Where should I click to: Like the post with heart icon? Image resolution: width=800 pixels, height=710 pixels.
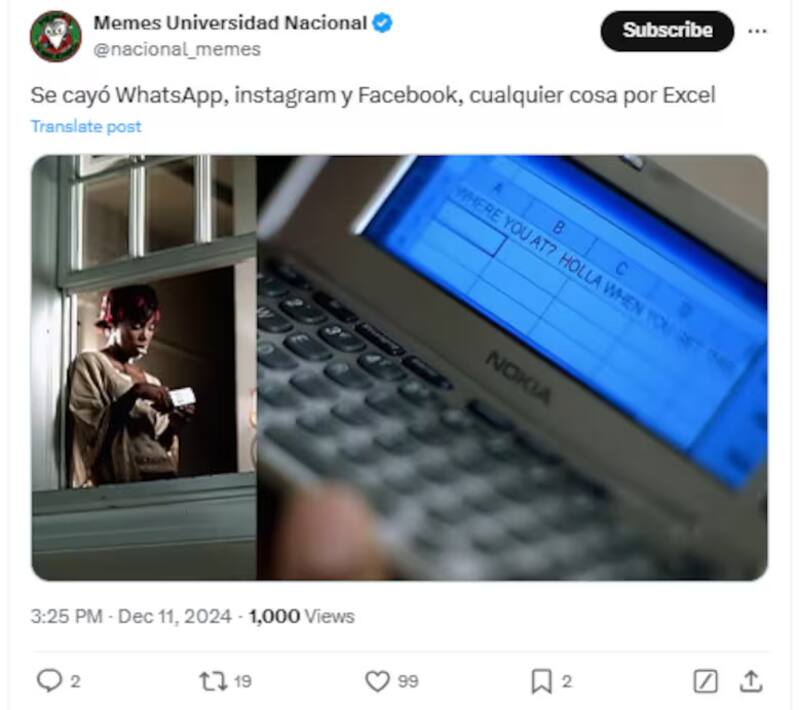tap(378, 681)
